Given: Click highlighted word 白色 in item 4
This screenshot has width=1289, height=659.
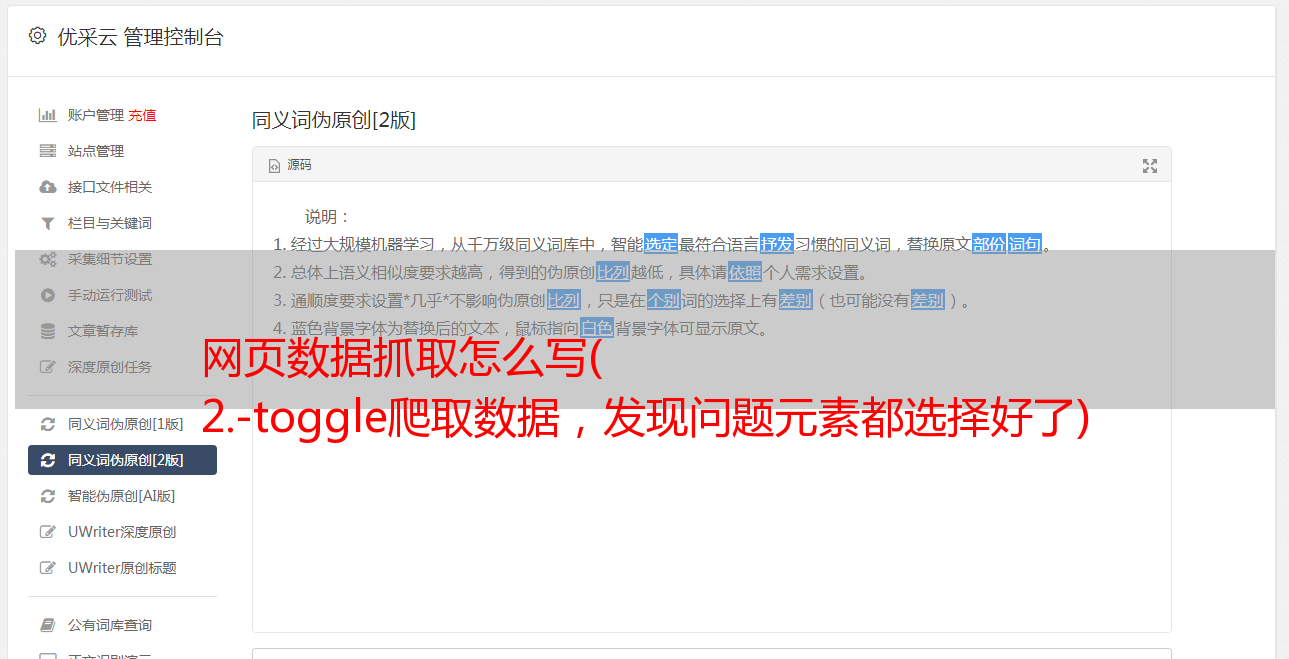Looking at the screenshot, I should (597, 328).
